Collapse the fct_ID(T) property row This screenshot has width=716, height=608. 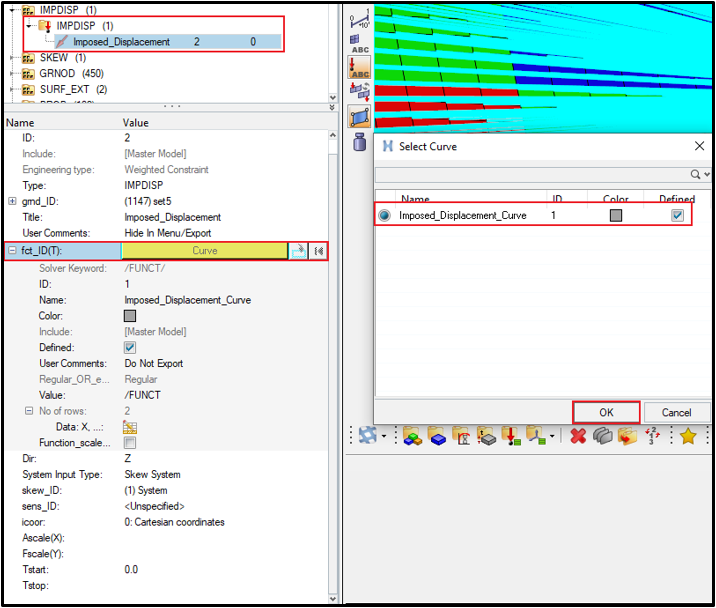tap(12, 250)
